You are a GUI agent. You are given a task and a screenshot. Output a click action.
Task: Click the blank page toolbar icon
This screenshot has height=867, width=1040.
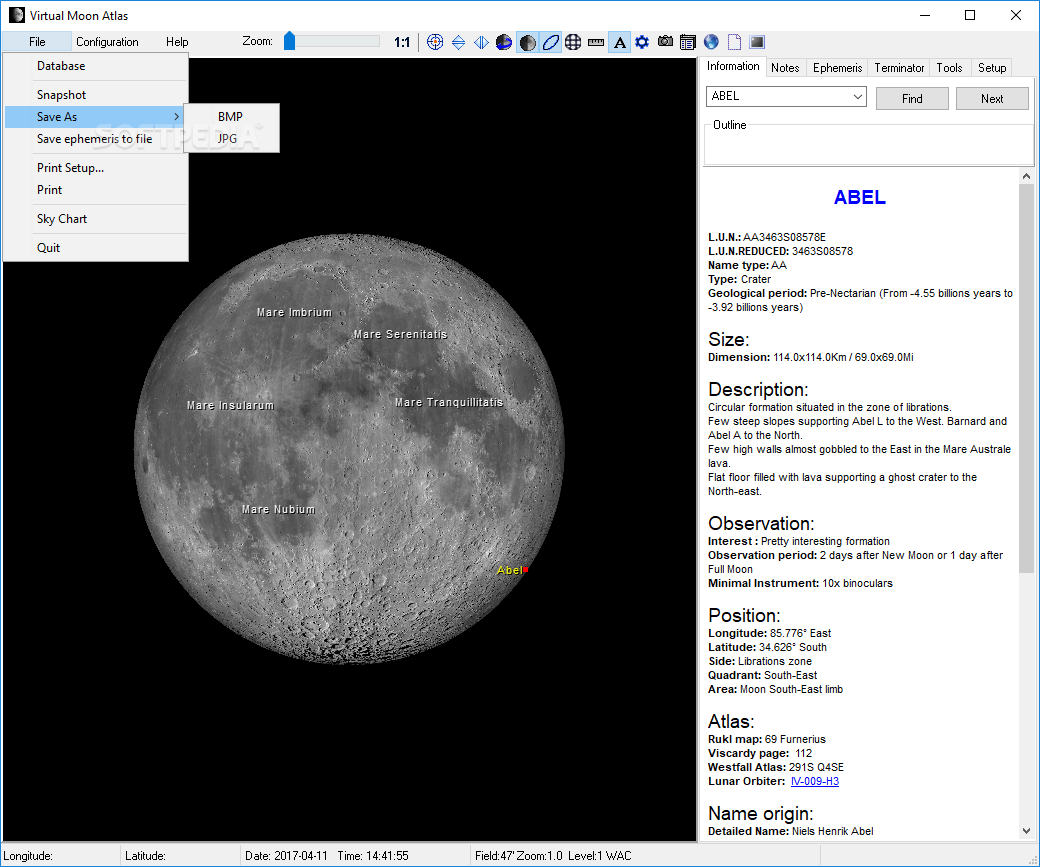pos(734,42)
